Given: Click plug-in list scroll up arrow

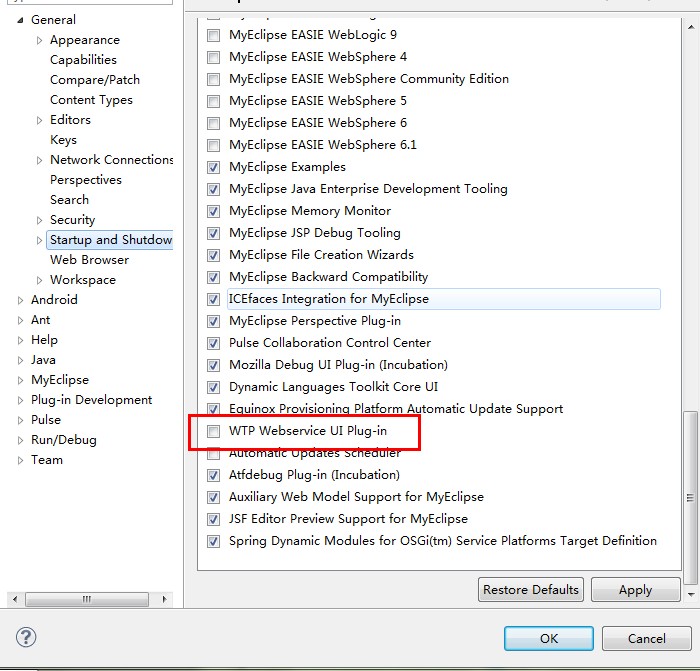Looking at the screenshot, I should [691, 27].
